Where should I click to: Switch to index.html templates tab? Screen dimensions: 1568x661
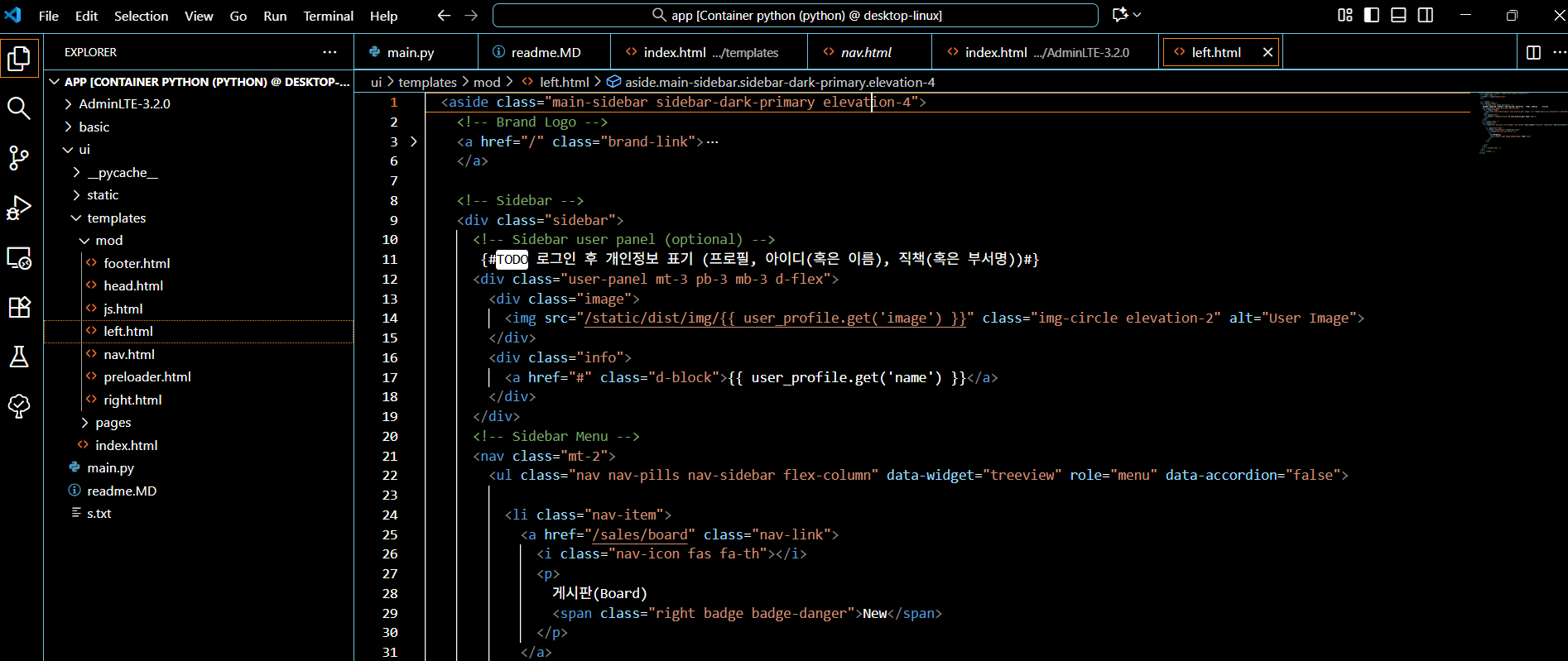pos(709,52)
